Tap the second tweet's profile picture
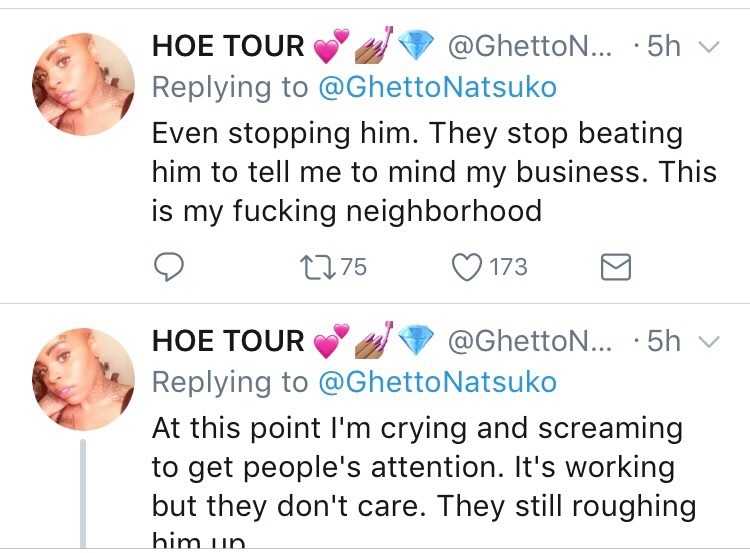 pyautogui.click(x=84, y=380)
